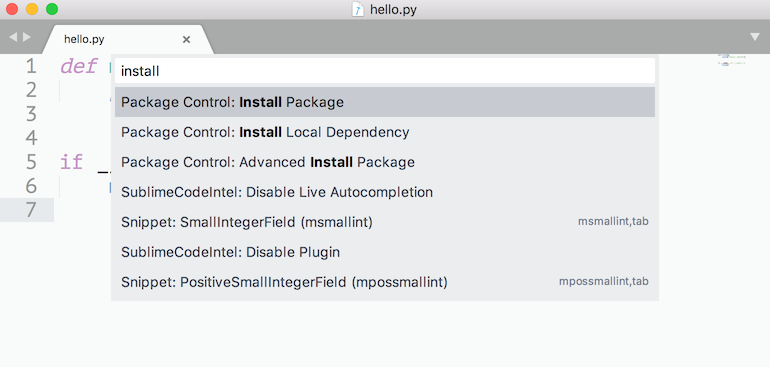Choose Package Control: Install Local Dependency
The height and width of the screenshot is (367, 770).
click(x=385, y=132)
